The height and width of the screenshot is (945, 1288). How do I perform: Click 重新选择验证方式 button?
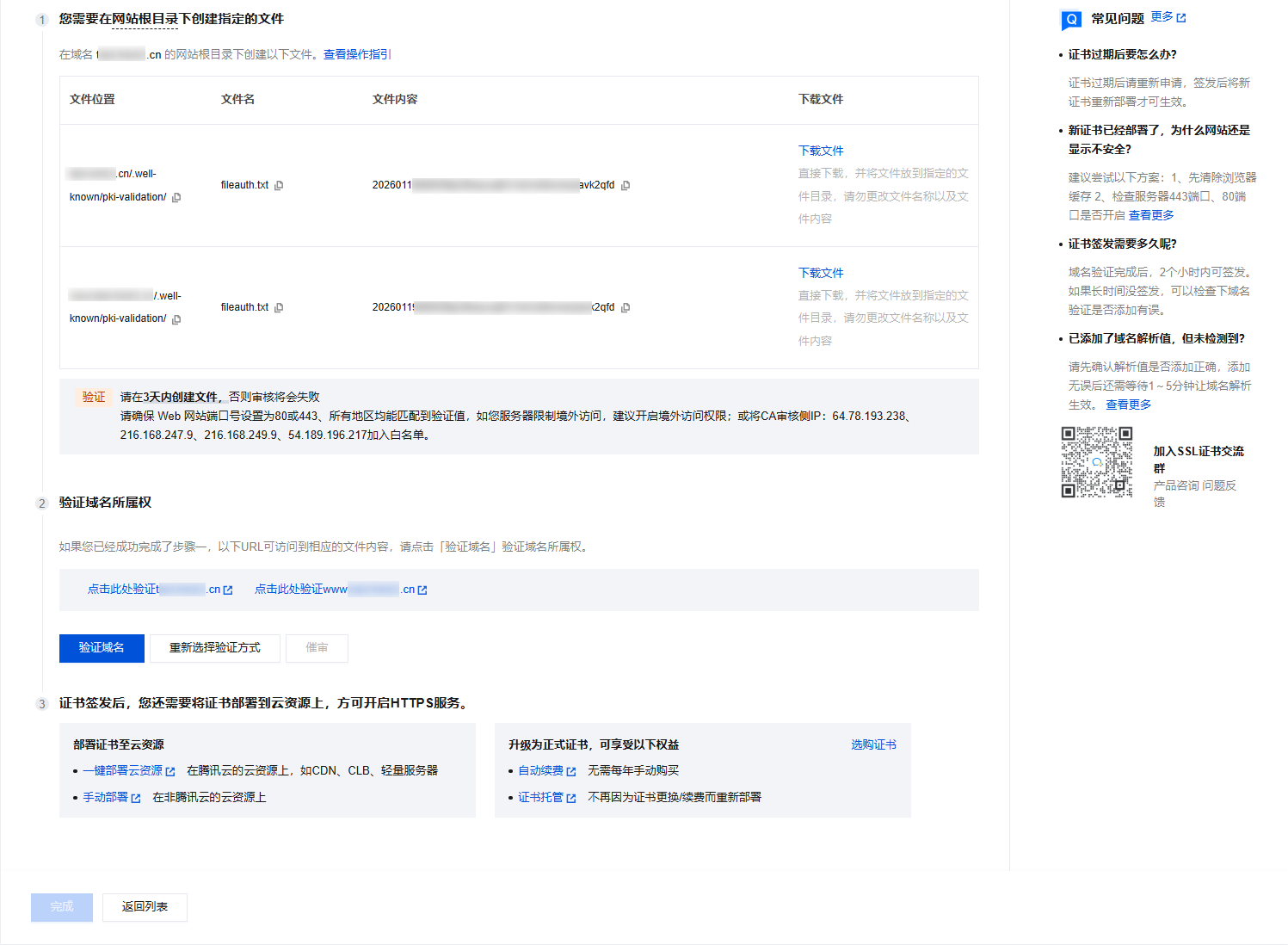[215, 648]
